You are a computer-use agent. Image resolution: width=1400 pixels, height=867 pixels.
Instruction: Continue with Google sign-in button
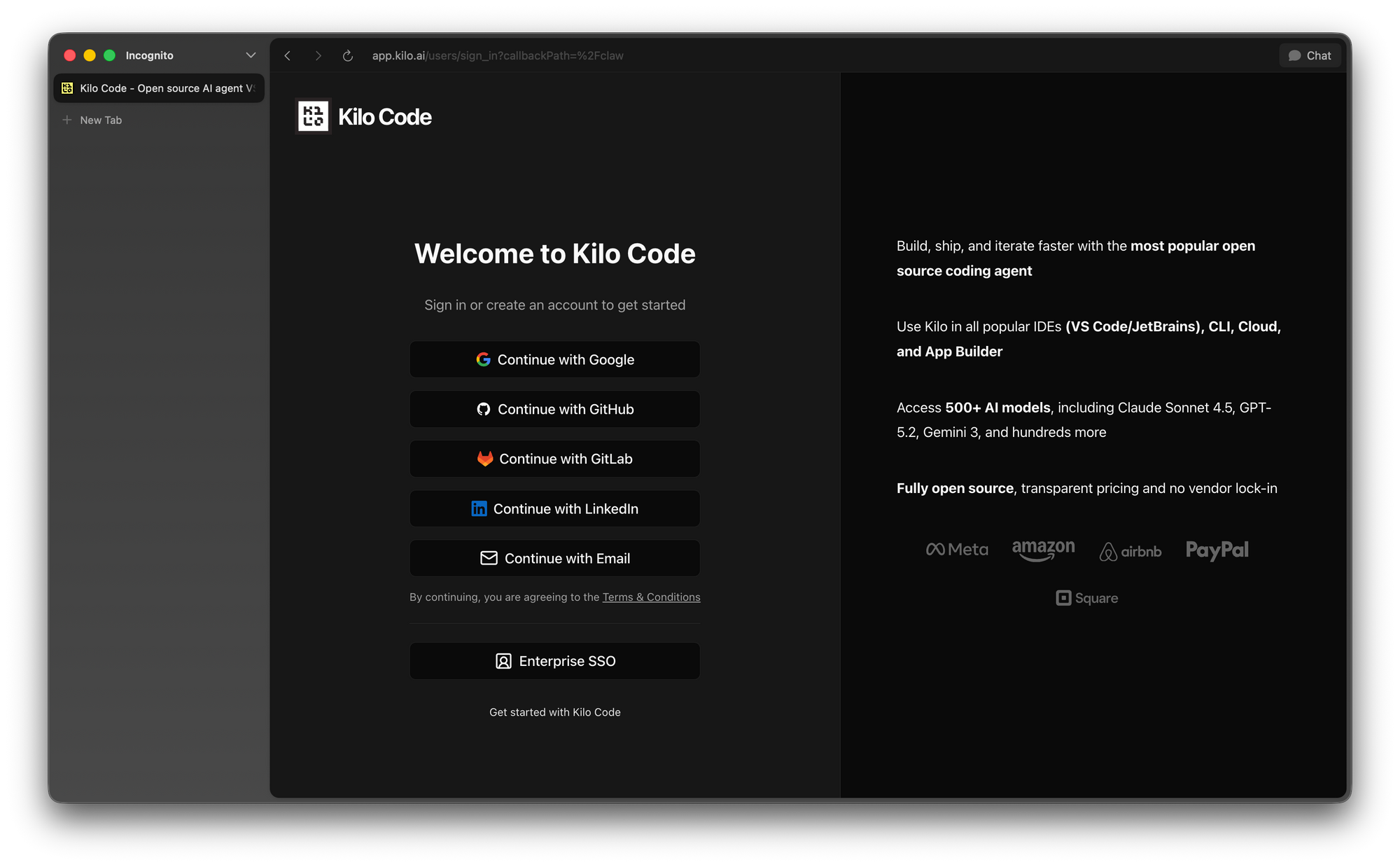coord(554,359)
